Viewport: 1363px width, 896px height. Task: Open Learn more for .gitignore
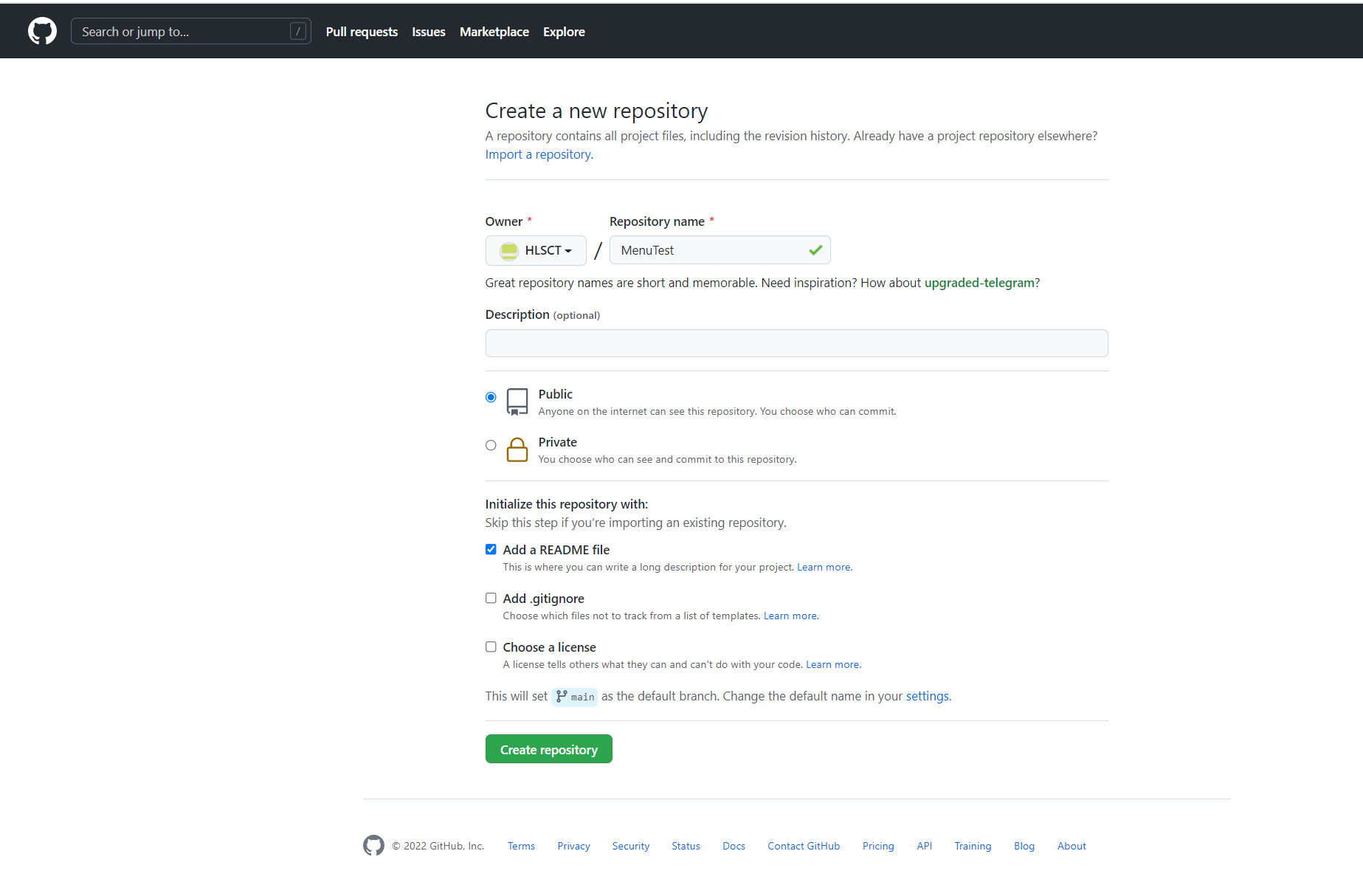pos(791,616)
